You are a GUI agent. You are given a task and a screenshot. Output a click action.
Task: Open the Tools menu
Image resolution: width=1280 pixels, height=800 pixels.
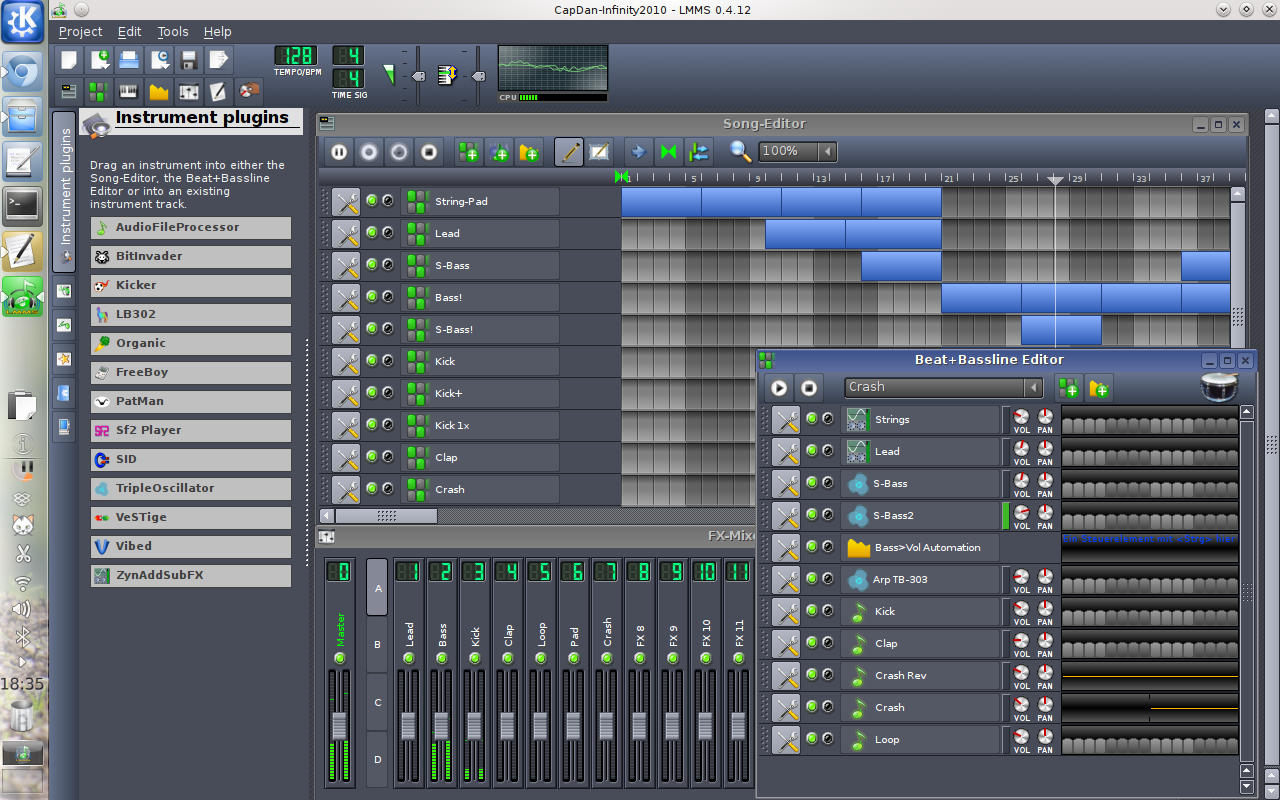coord(172,31)
